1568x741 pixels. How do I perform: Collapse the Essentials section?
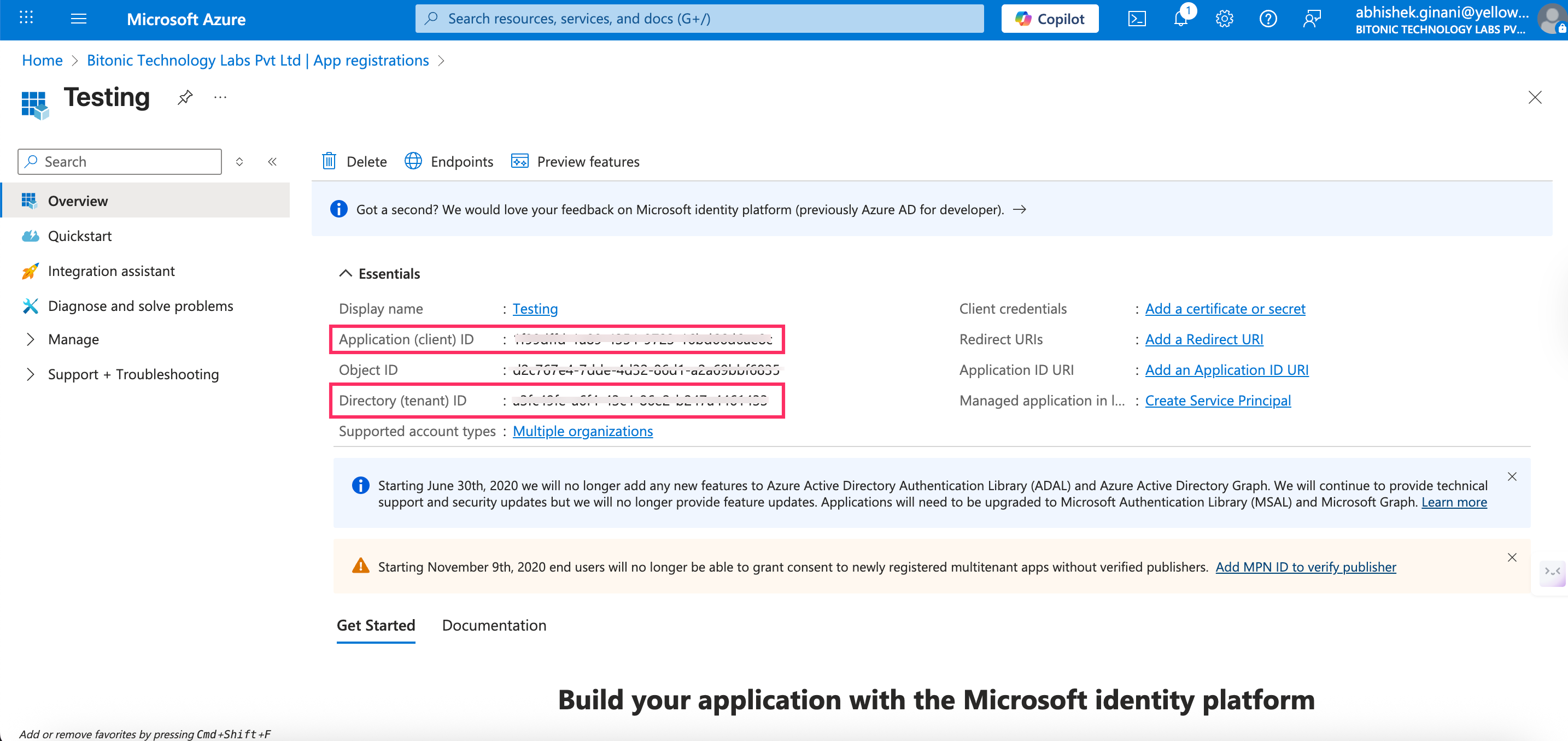(x=379, y=274)
